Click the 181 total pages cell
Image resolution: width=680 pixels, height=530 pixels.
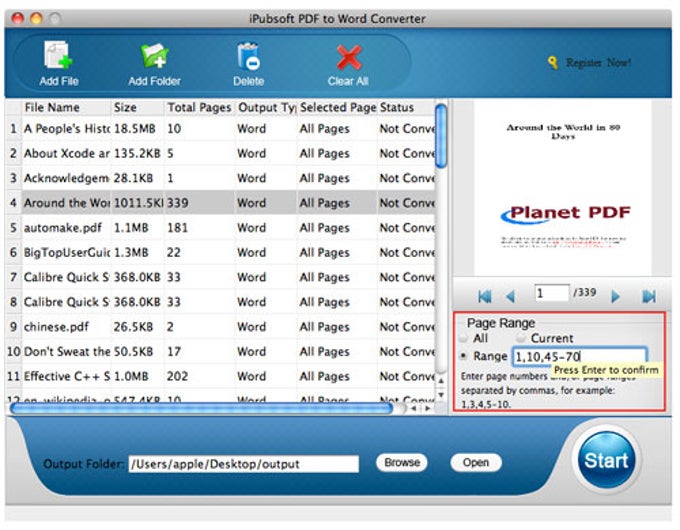[199, 228]
